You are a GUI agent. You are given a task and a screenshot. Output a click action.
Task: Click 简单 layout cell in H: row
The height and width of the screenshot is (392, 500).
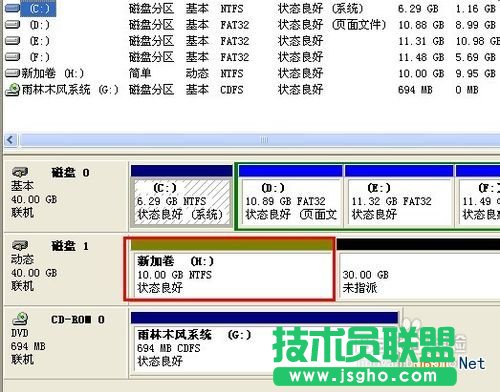point(140,73)
